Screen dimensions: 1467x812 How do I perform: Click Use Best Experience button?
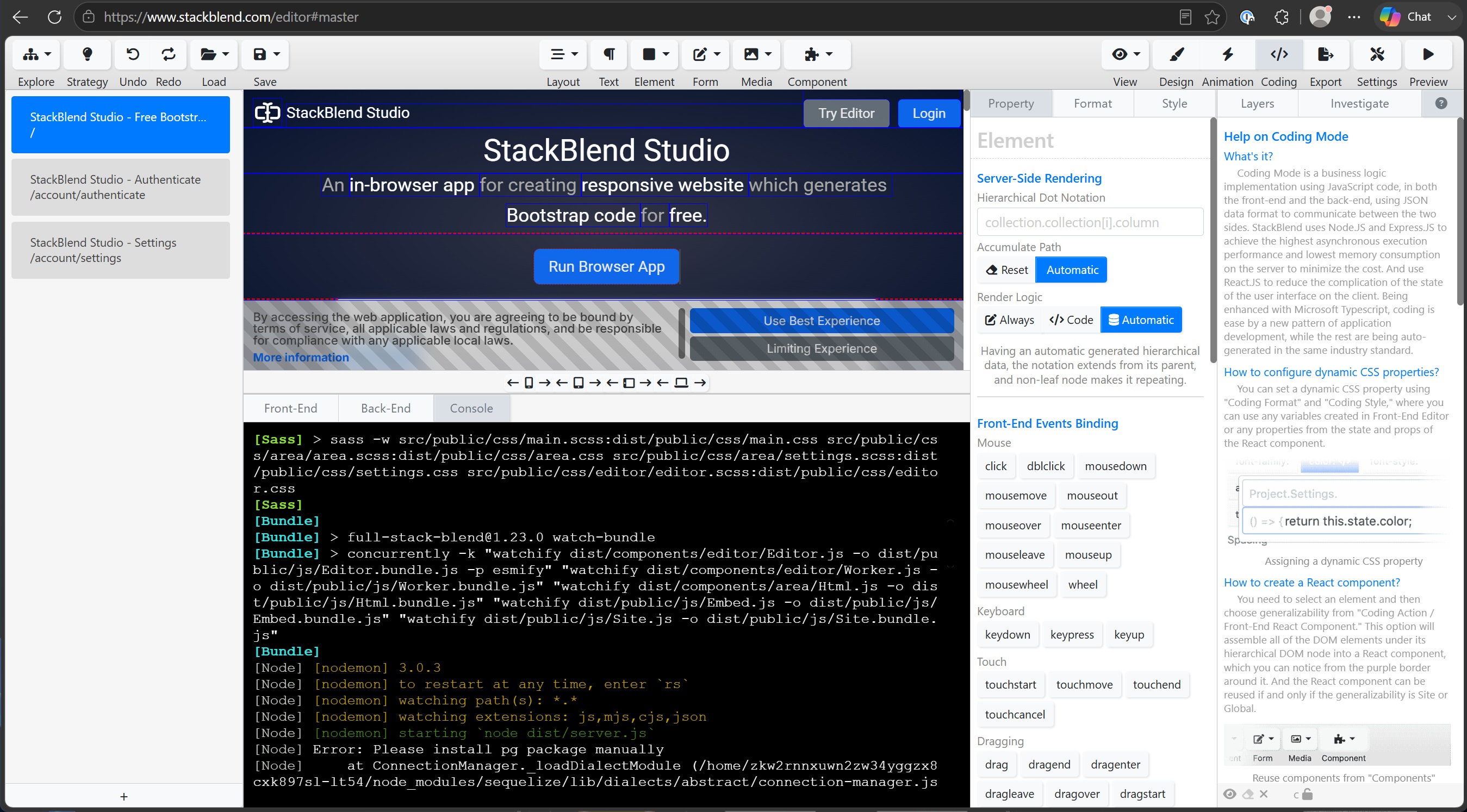pos(821,321)
